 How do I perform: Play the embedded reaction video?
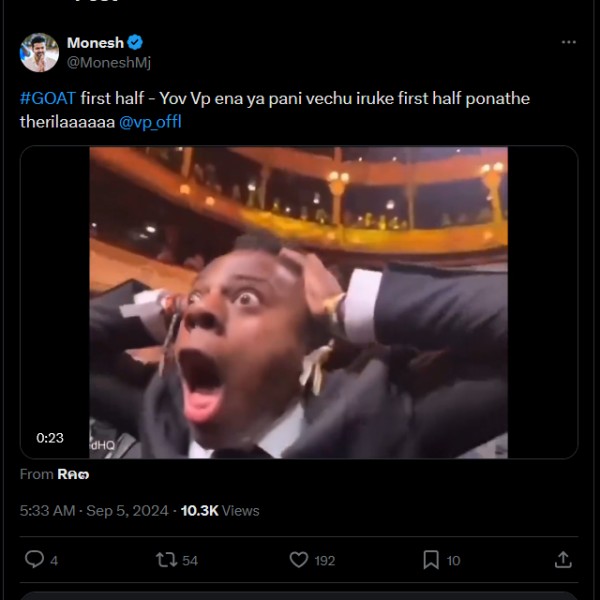pyautogui.click(x=298, y=302)
